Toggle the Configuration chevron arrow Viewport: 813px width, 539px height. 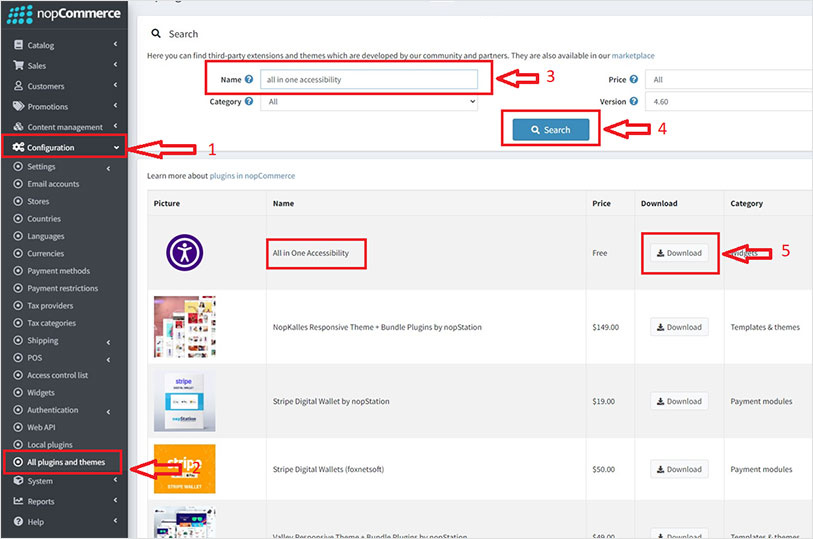116,148
